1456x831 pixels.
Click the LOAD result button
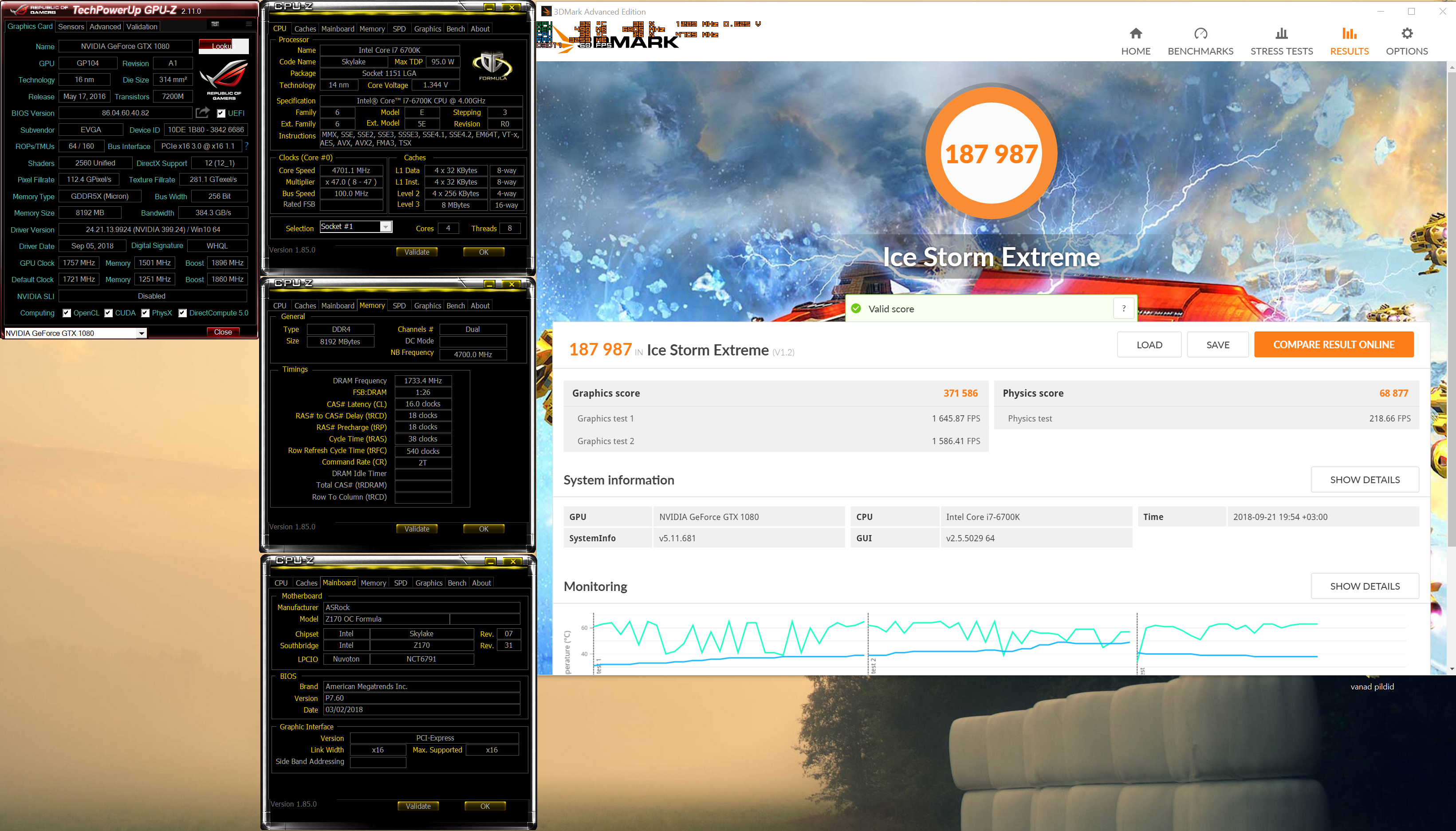(1149, 345)
